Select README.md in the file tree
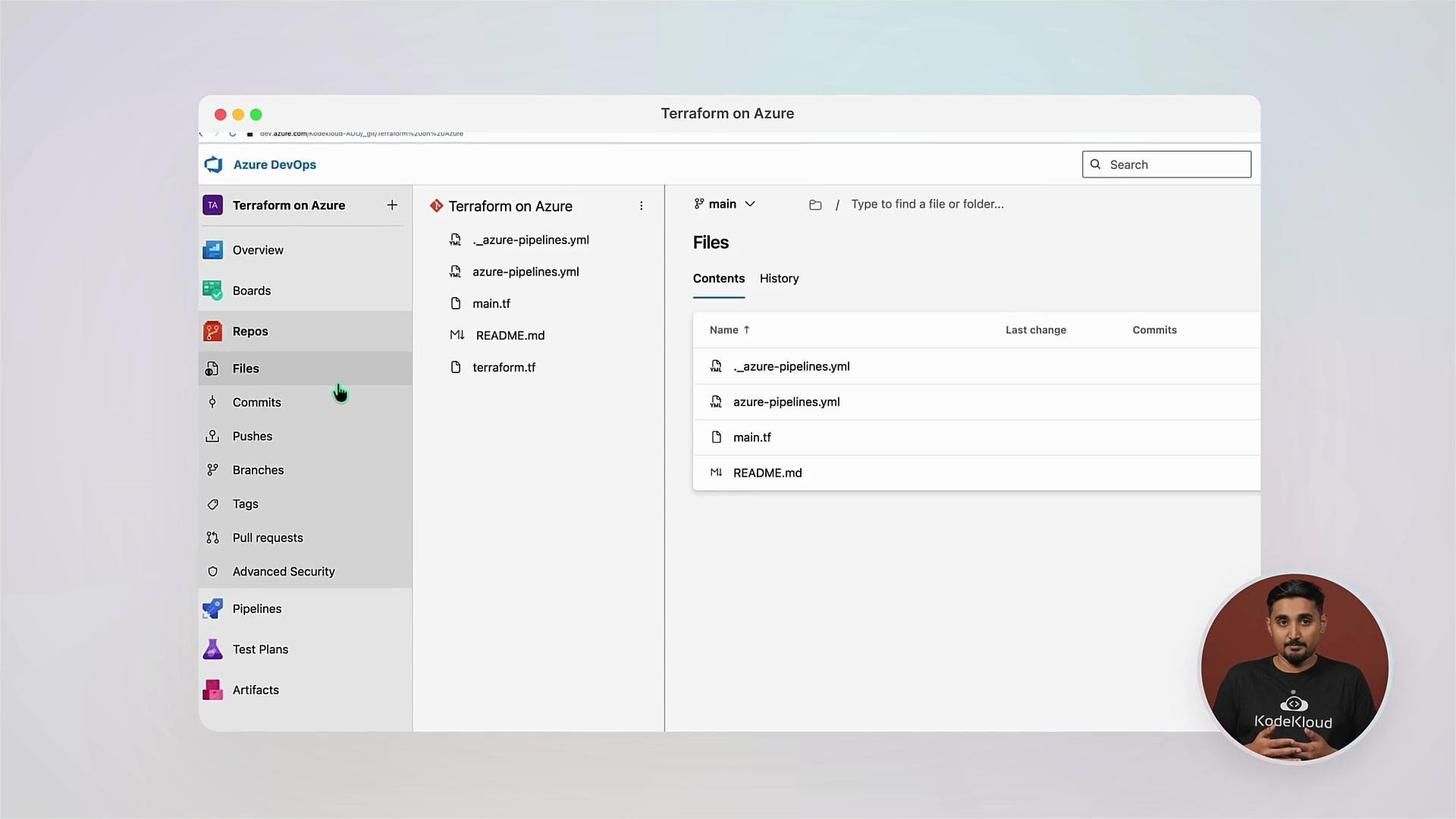Screen dimensions: 1456x819 (x=510, y=336)
